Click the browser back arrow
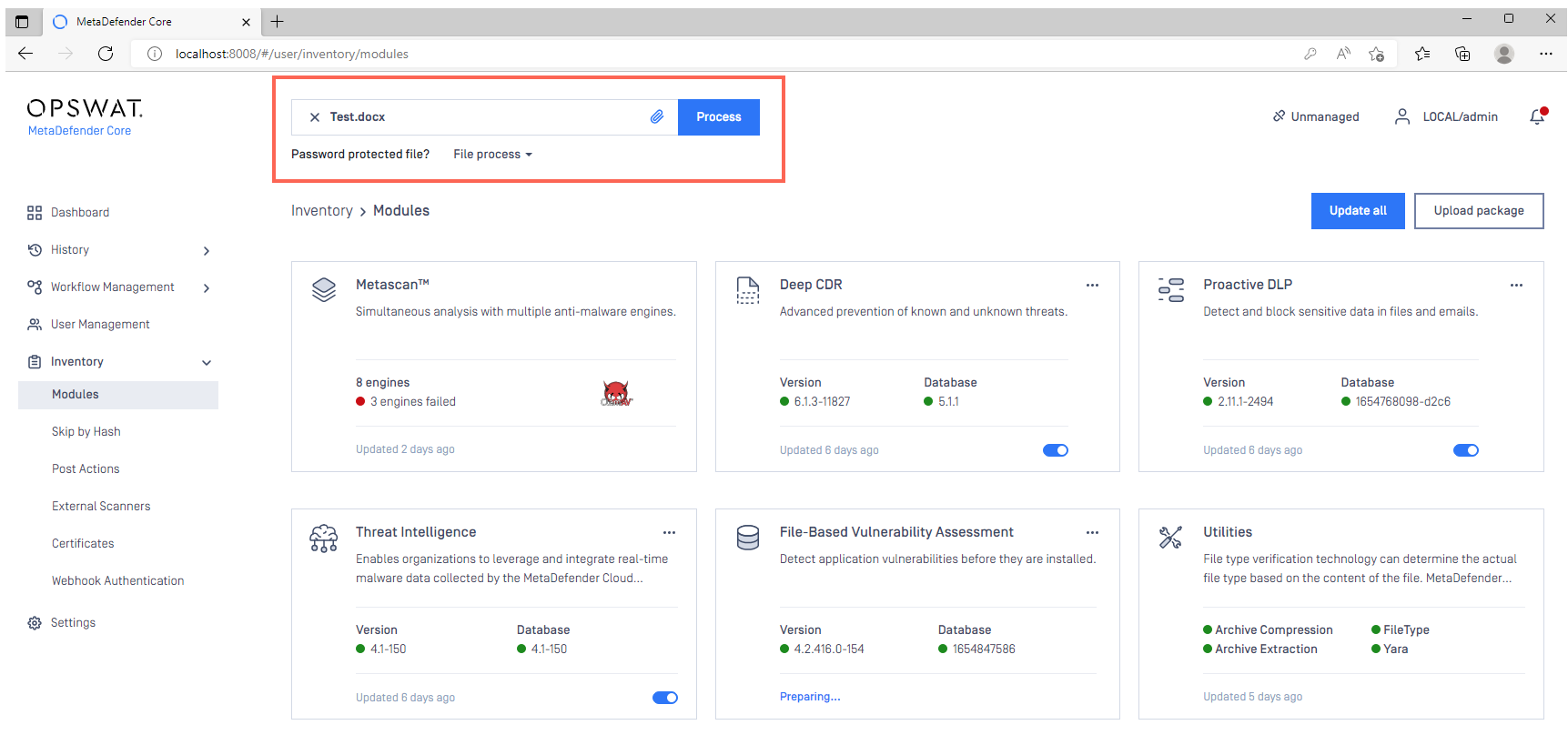Viewport: 1568px width, 745px height. pyautogui.click(x=25, y=54)
